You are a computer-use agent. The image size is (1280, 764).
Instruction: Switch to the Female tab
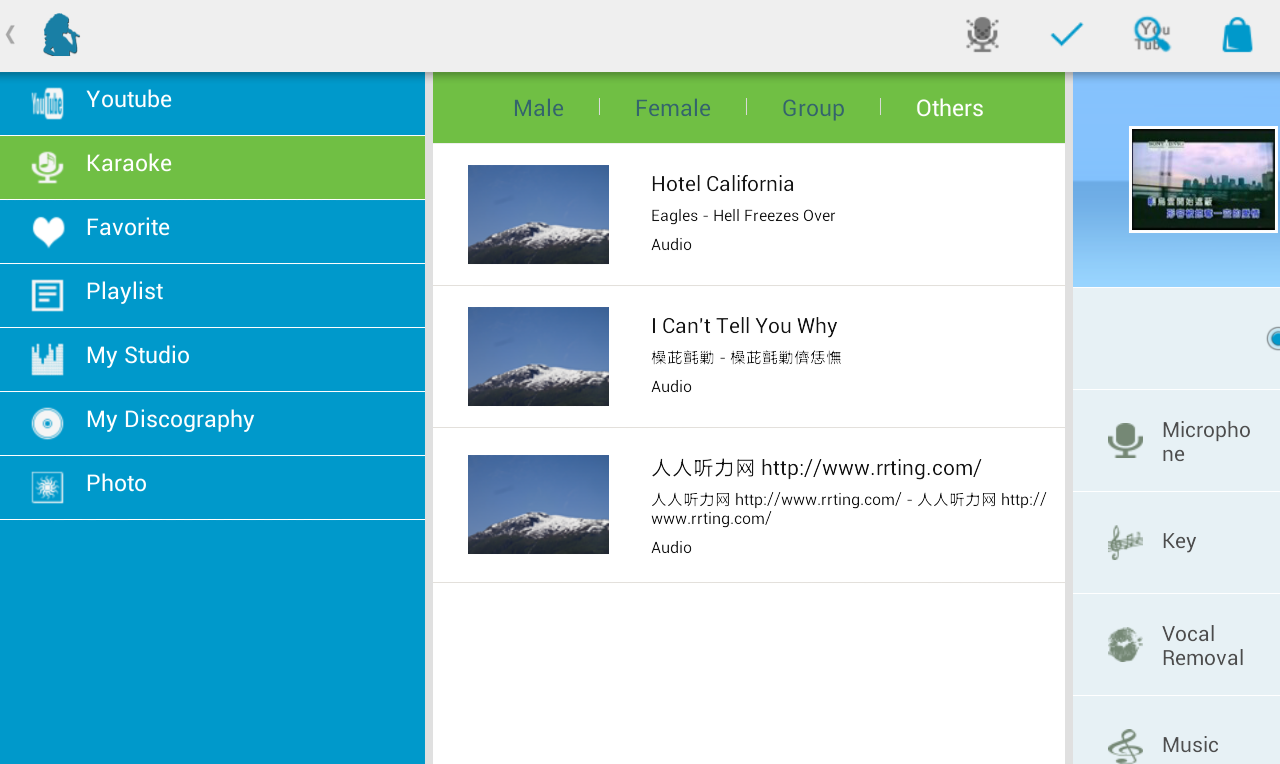673,108
